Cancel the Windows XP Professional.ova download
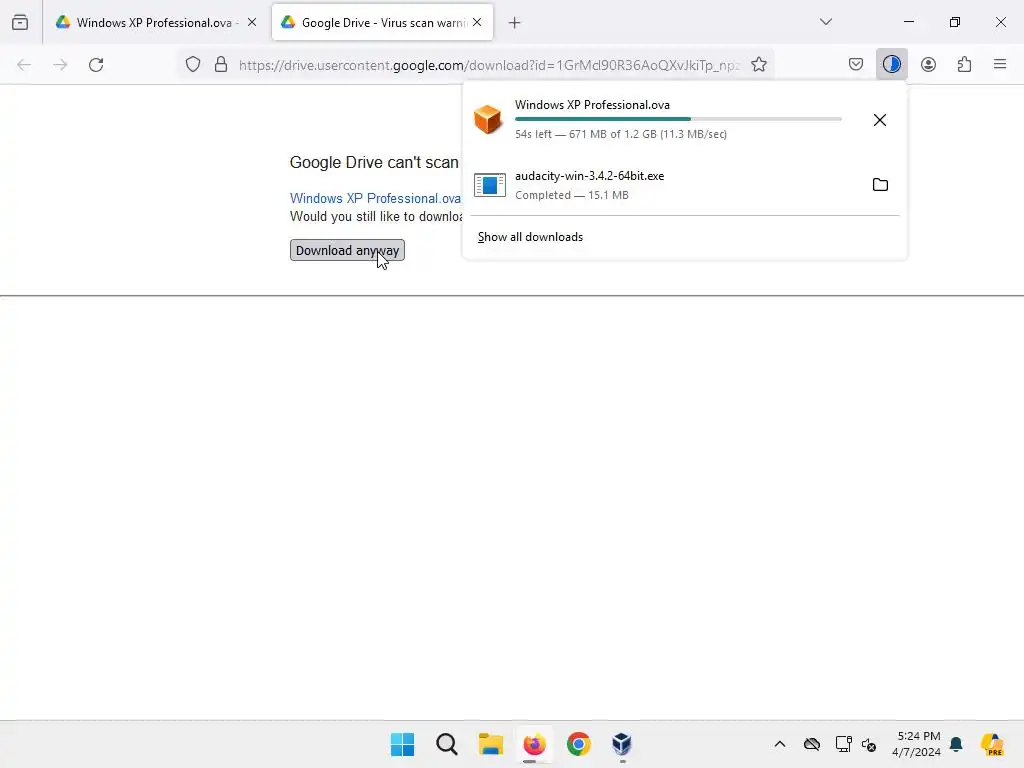The height and width of the screenshot is (768, 1024). pyautogui.click(x=880, y=120)
